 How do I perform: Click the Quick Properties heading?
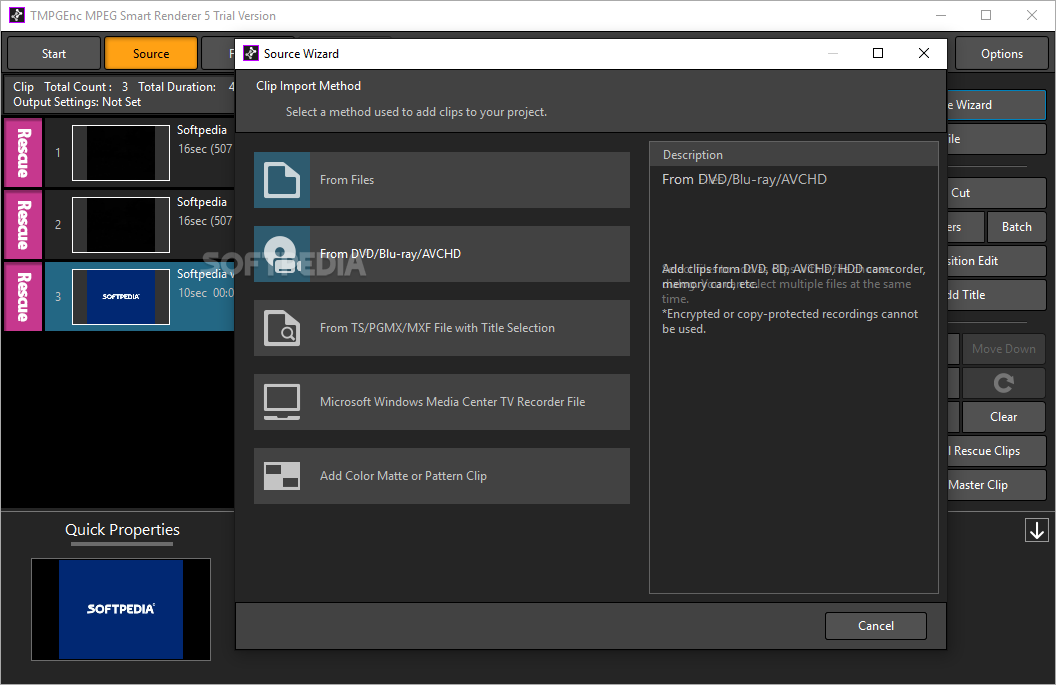tap(122, 529)
